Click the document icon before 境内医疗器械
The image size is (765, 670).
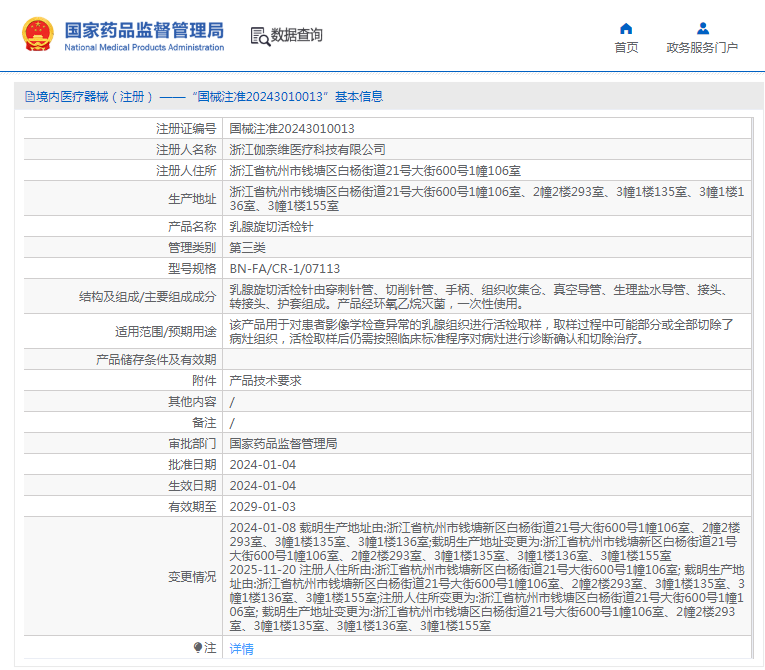(x=30, y=97)
